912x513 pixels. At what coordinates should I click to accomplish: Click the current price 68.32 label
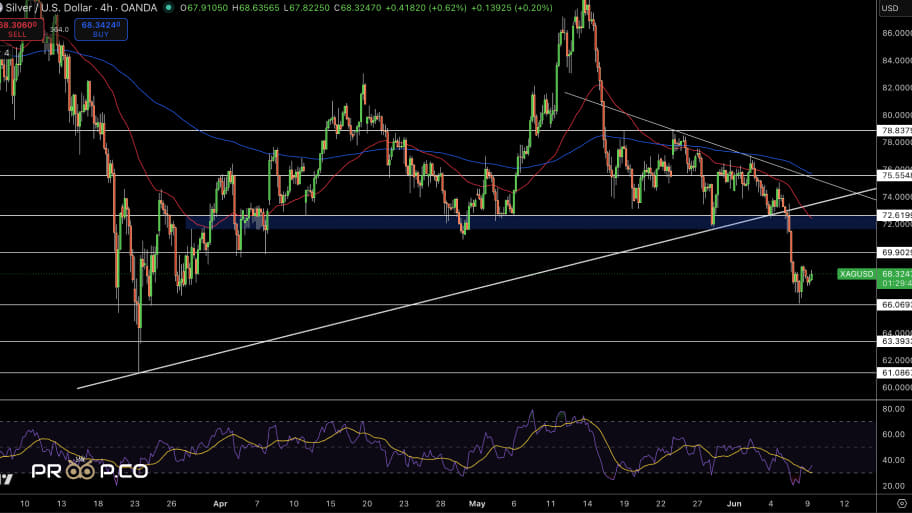(x=895, y=273)
